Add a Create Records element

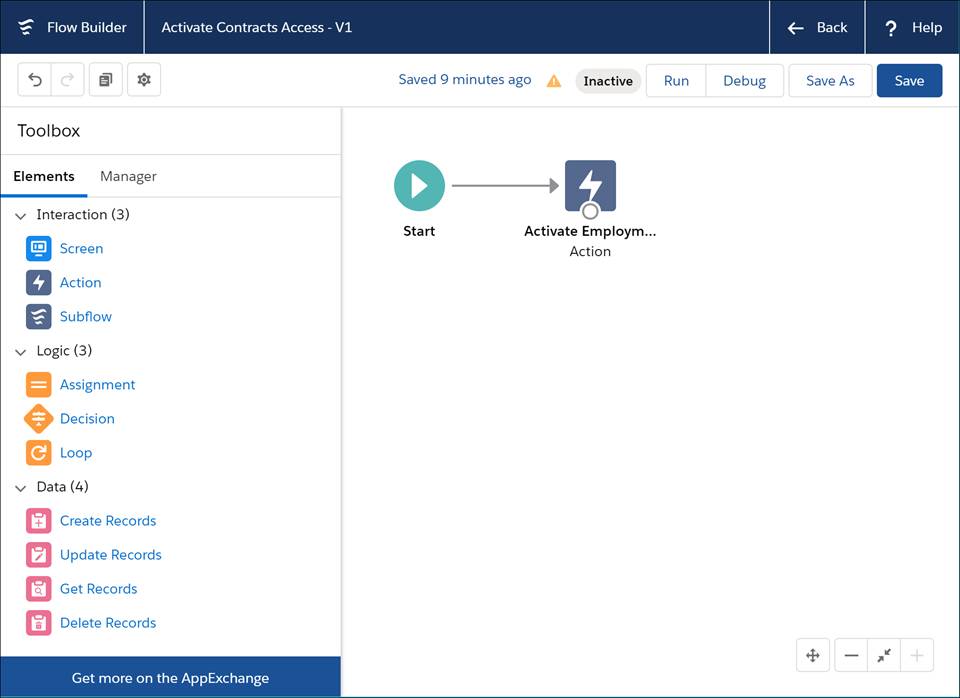[x=37, y=520]
